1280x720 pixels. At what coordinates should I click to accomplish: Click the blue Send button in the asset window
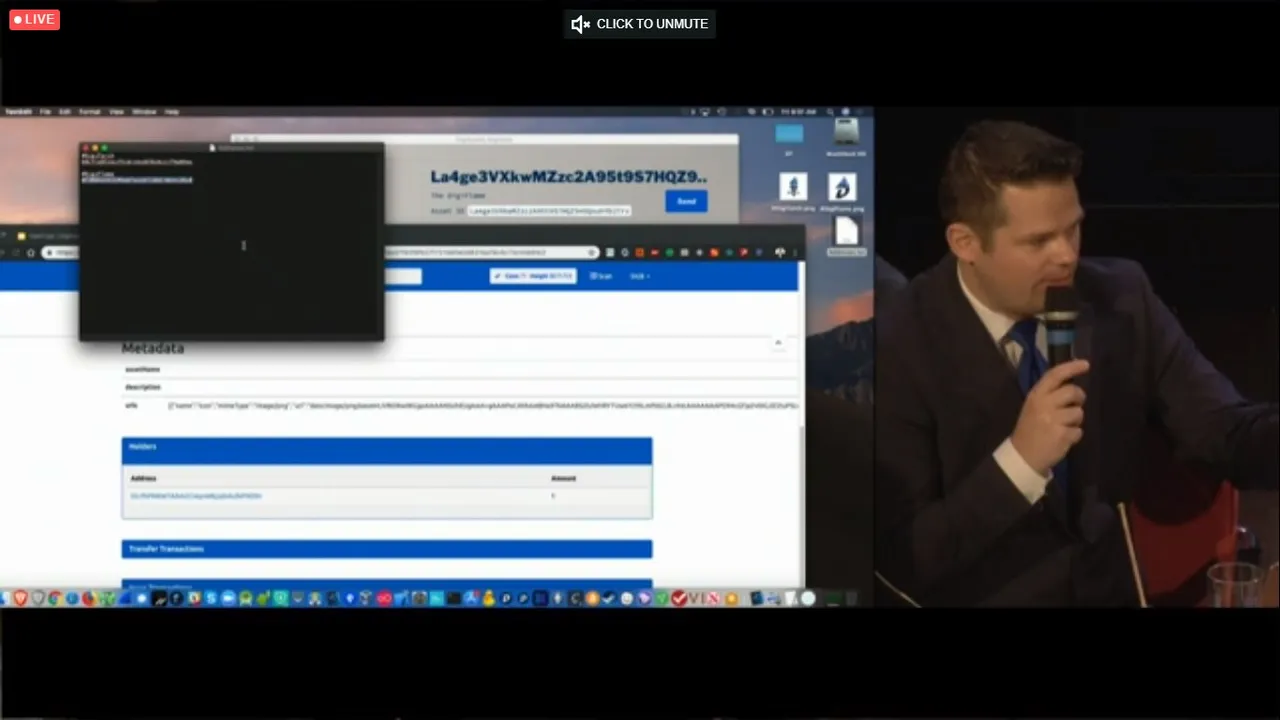click(x=686, y=201)
